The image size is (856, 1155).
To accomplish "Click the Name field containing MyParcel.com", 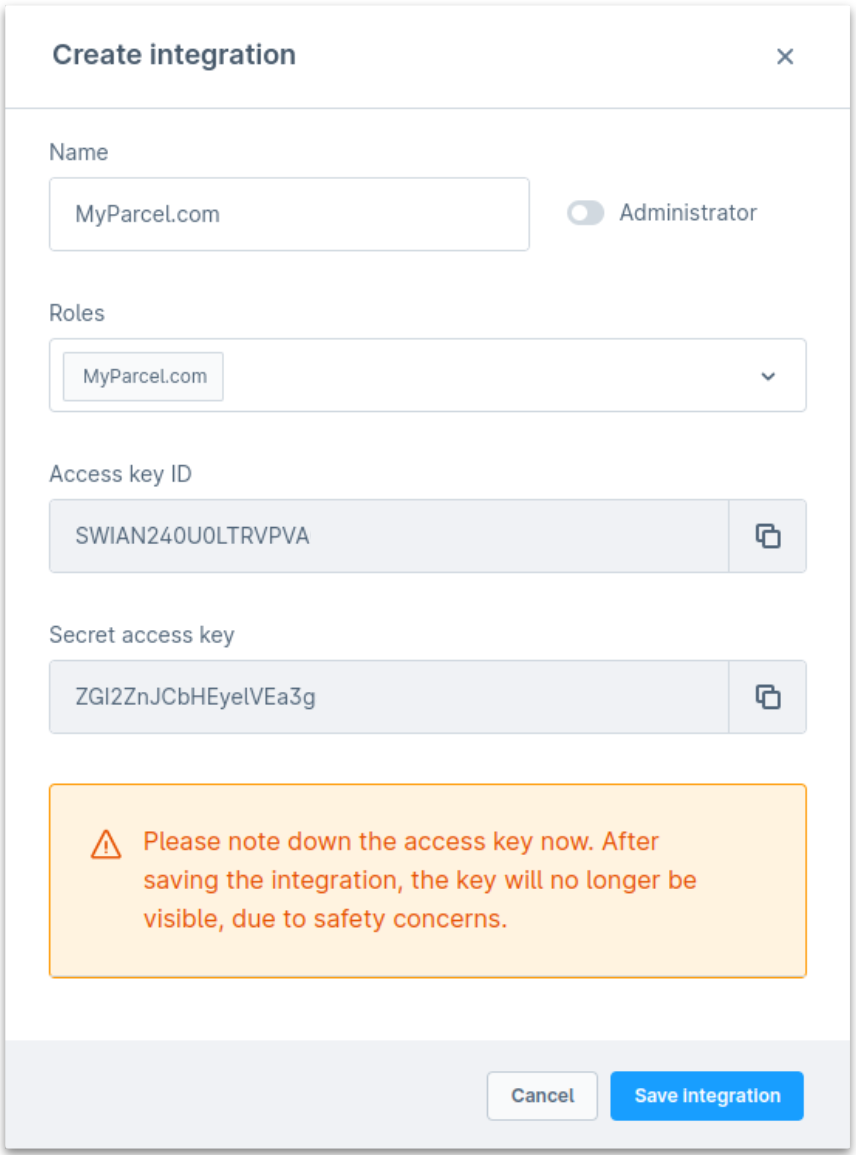I will [289, 213].
